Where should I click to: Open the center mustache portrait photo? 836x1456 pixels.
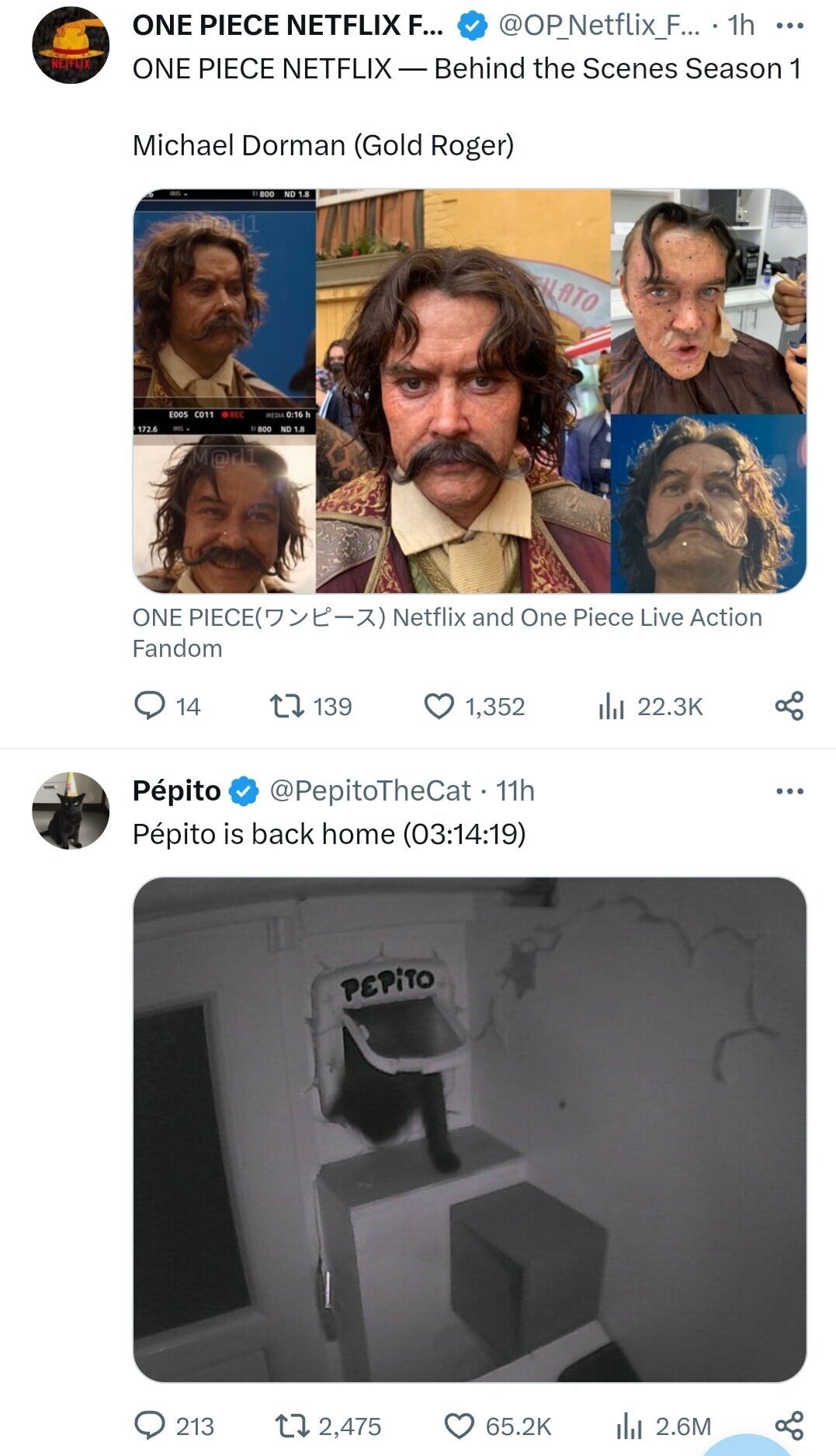pos(463,391)
